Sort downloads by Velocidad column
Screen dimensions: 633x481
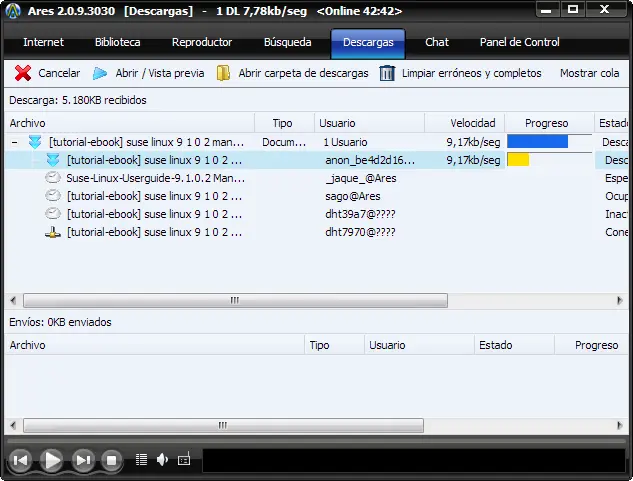pos(465,123)
